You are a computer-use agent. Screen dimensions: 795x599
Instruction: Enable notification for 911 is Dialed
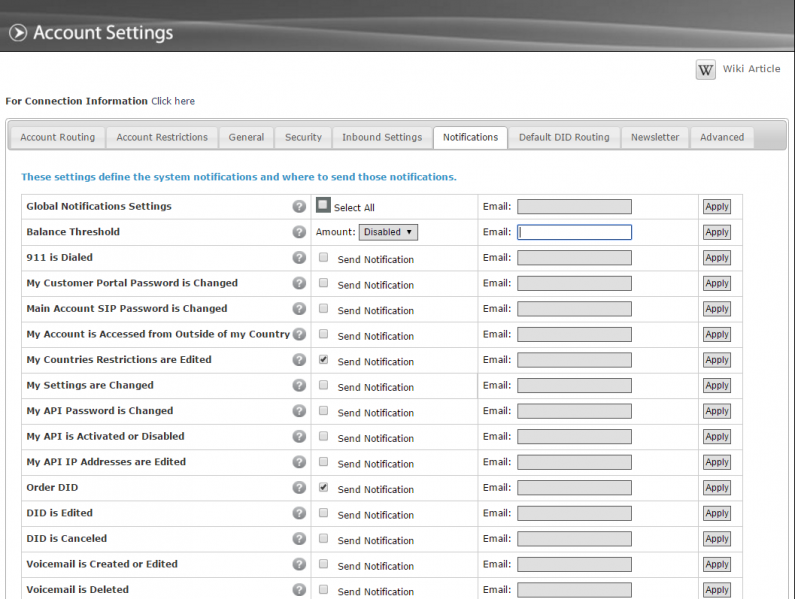(x=323, y=257)
